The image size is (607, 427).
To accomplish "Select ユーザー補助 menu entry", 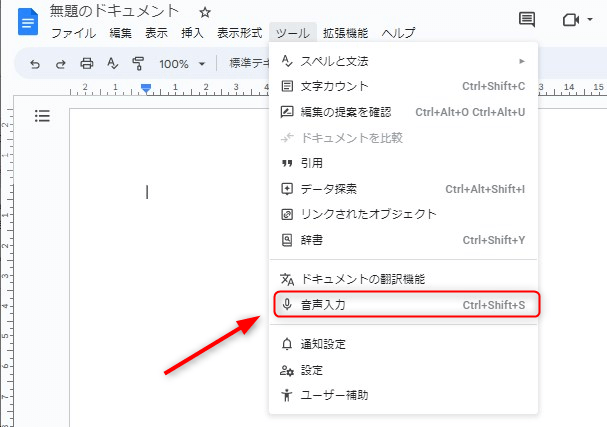I will (x=403, y=395).
